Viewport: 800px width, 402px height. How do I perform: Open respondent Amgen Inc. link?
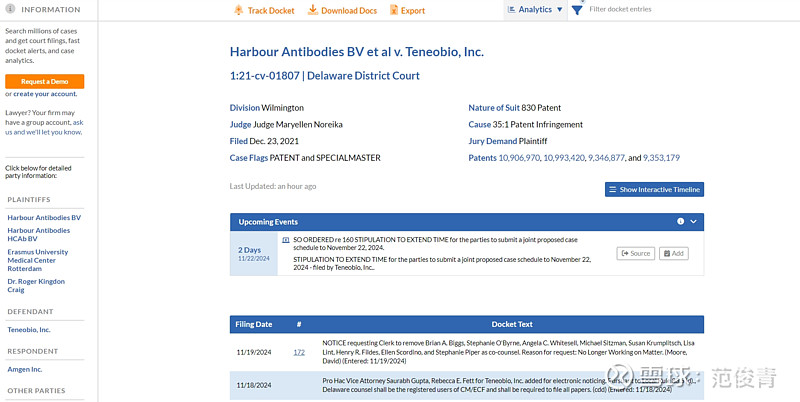24,369
